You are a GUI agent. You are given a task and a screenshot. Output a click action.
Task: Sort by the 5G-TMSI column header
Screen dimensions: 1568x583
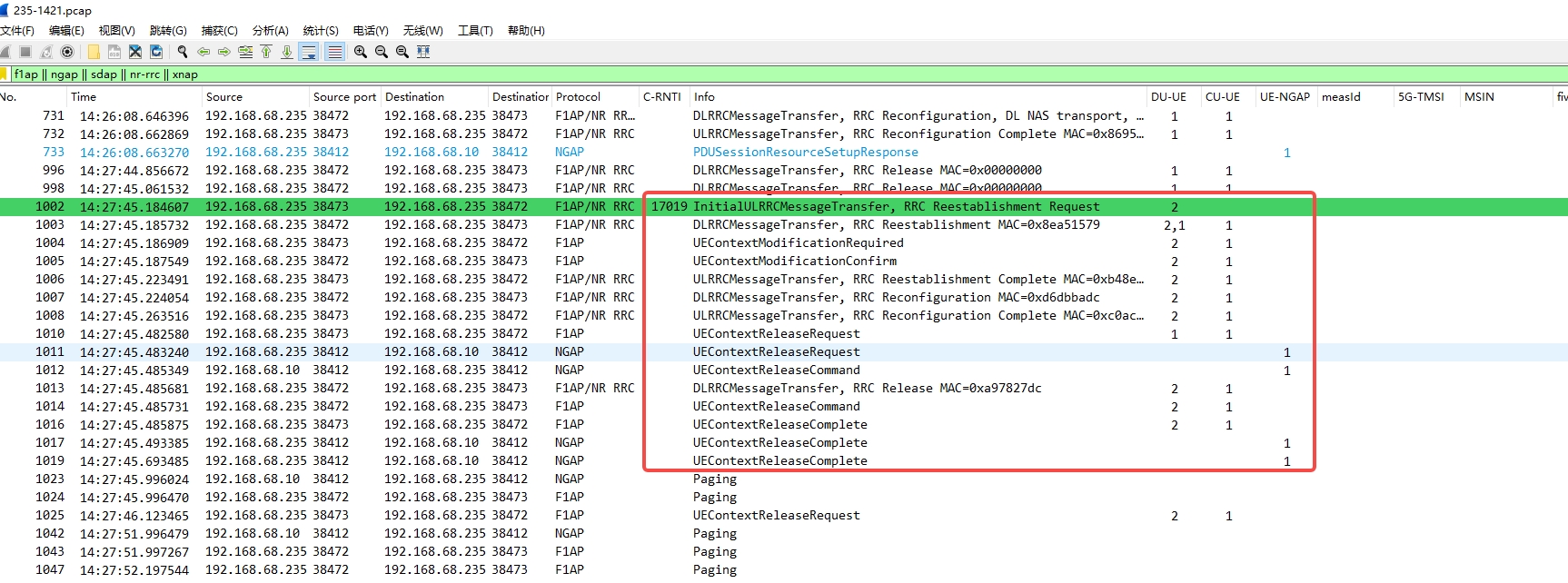click(1425, 97)
